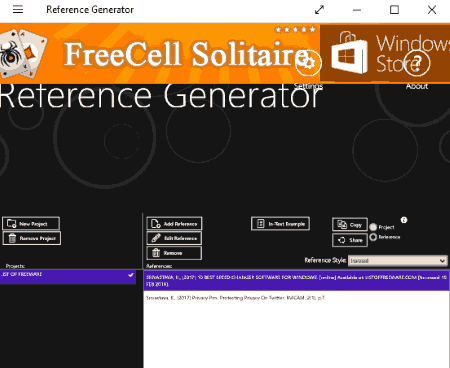Open the In-Text Example button

pyautogui.click(x=280, y=224)
